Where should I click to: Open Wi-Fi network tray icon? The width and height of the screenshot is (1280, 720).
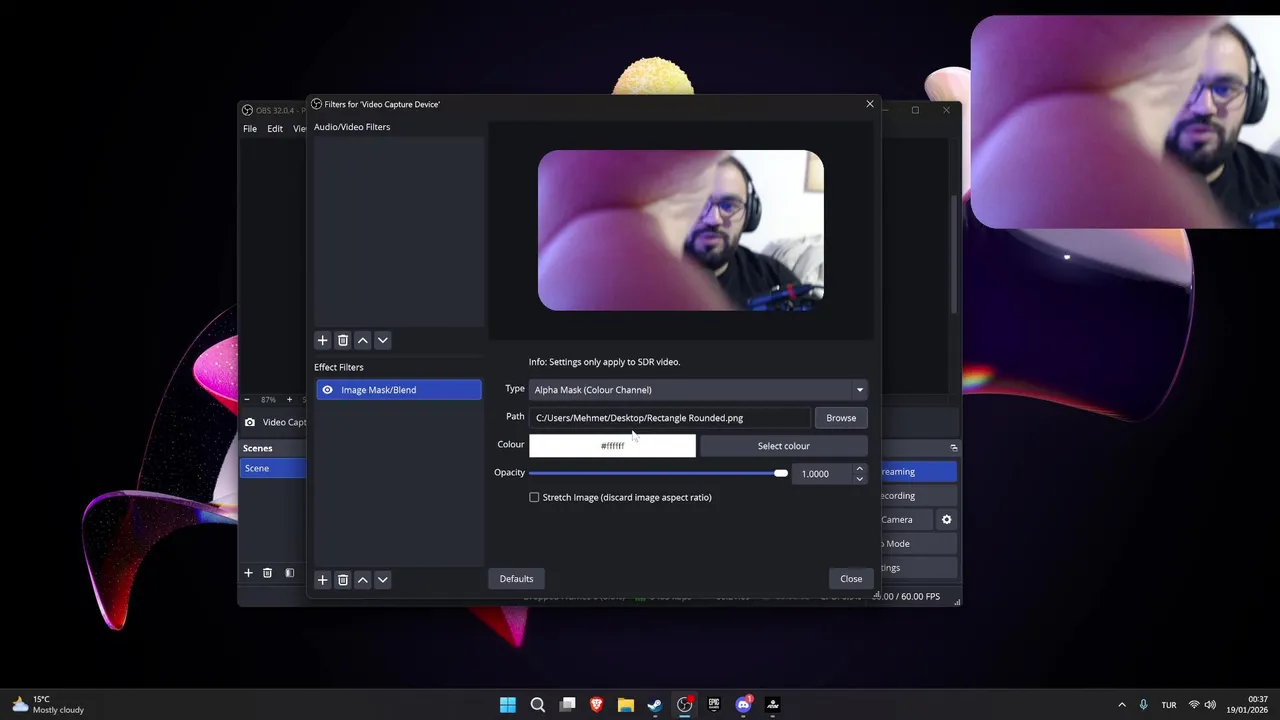[x=1194, y=705]
